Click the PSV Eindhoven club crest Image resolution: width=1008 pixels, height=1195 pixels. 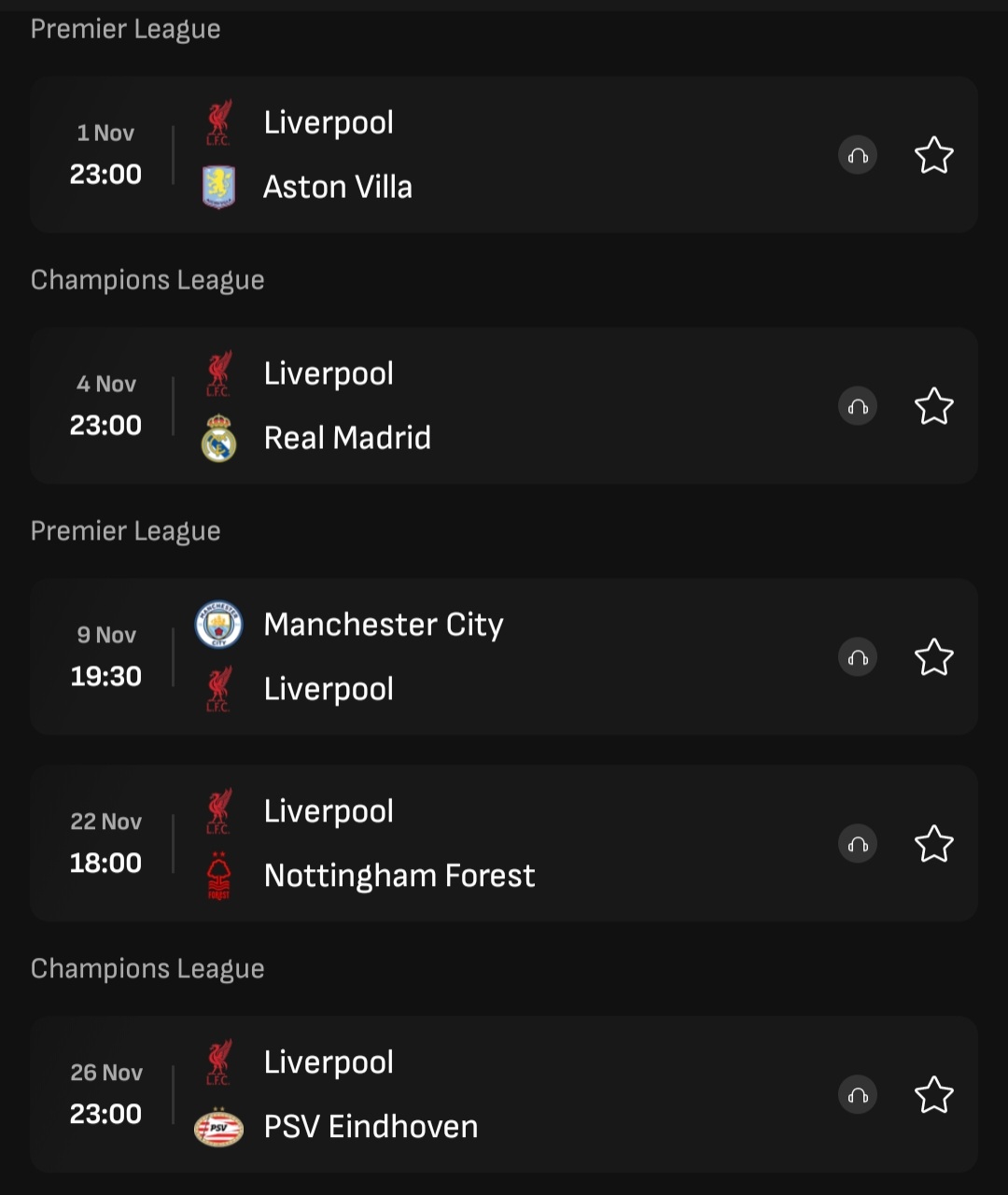click(x=218, y=1127)
